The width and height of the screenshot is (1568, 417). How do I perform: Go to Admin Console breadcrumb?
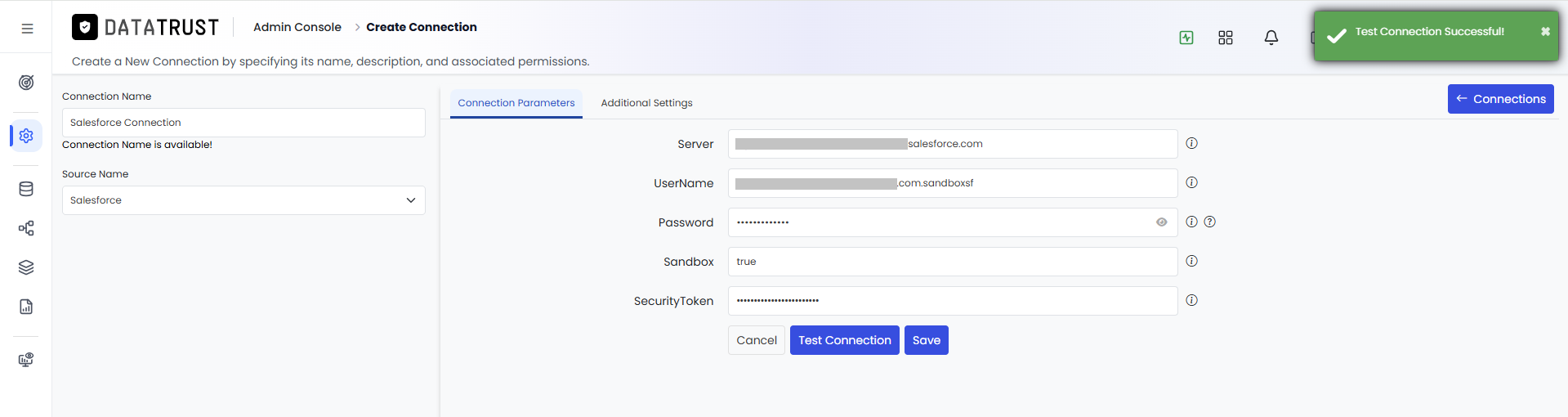click(x=297, y=27)
